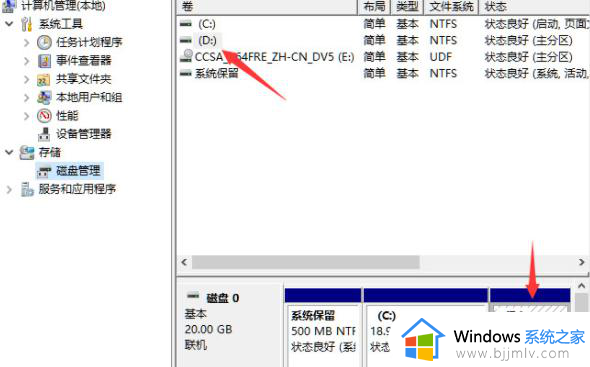Open 共享文件夹 in tree

pos(84,79)
